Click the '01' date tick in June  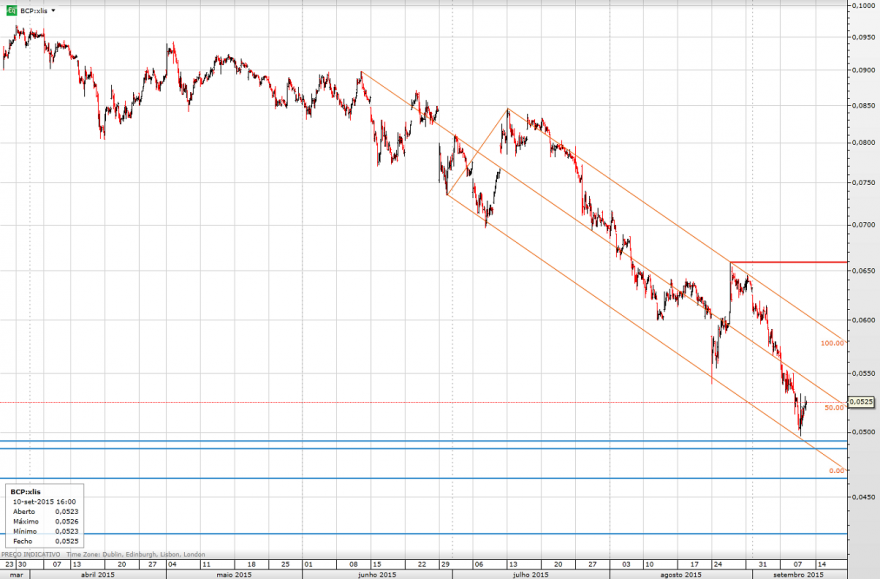[x=308, y=564]
